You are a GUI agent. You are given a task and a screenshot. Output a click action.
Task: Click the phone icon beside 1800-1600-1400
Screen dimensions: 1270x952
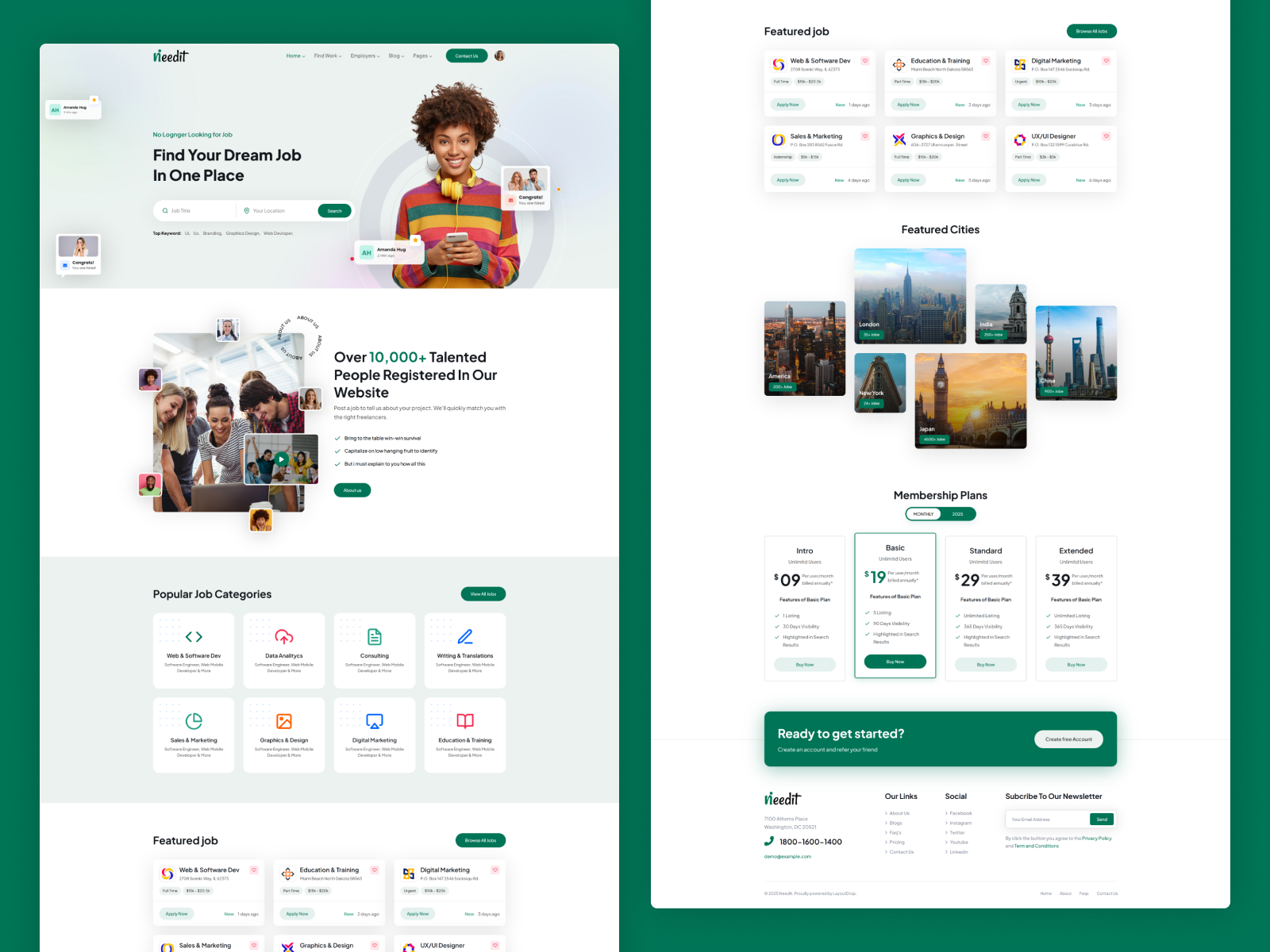click(769, 841)
